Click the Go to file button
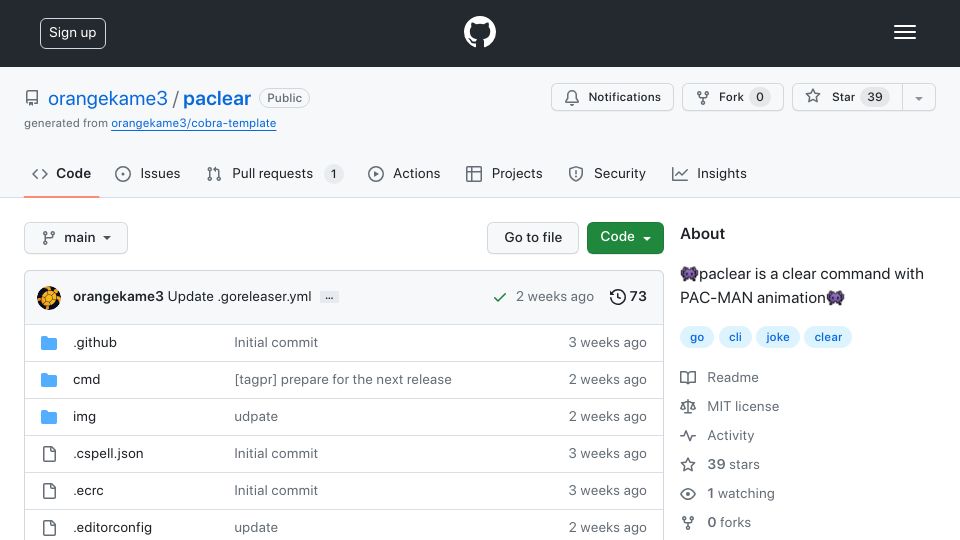Viewport: 960px width, 540px height. [x=533, y=238]
